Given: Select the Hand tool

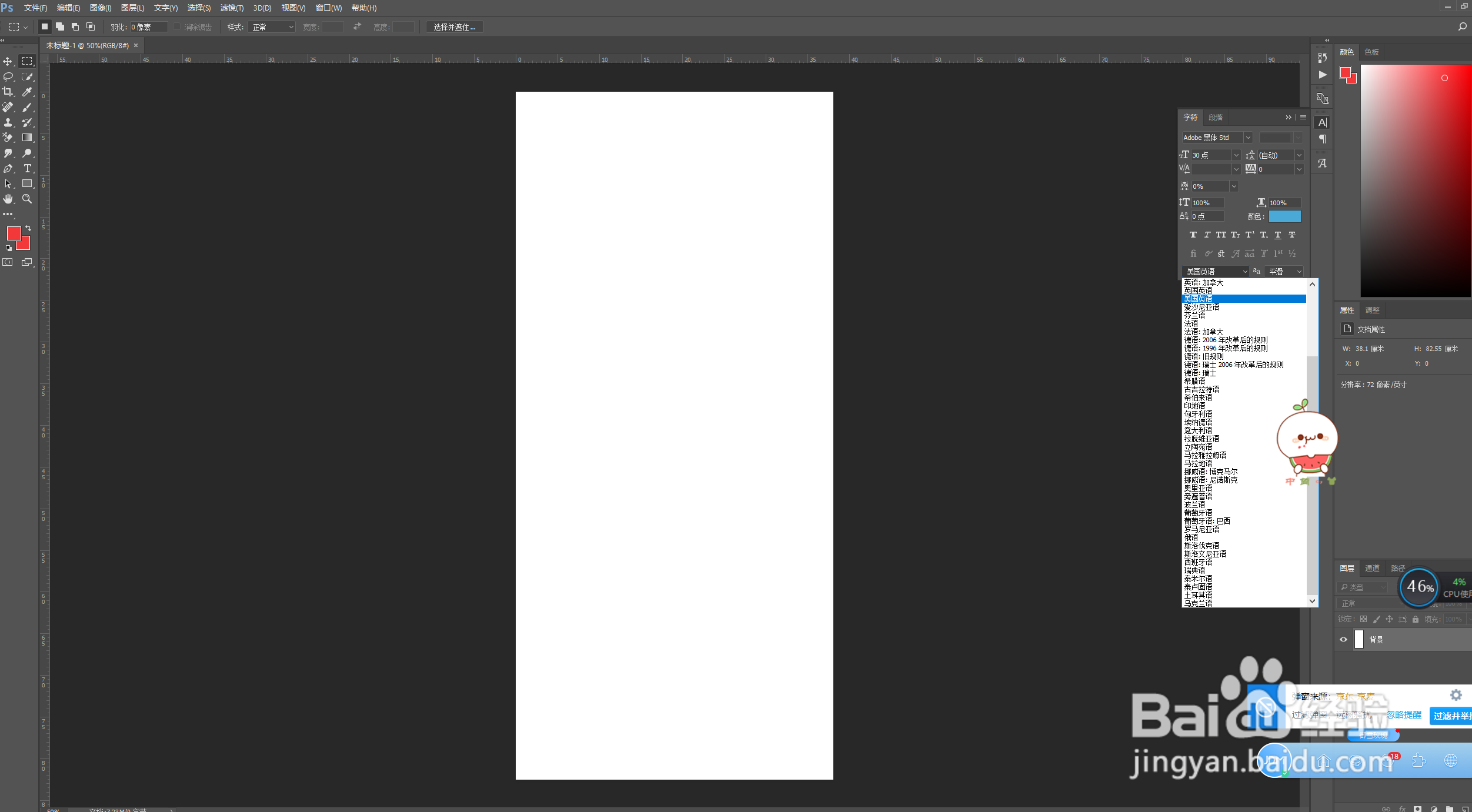Looking at the screenshot, I should 8,199.
